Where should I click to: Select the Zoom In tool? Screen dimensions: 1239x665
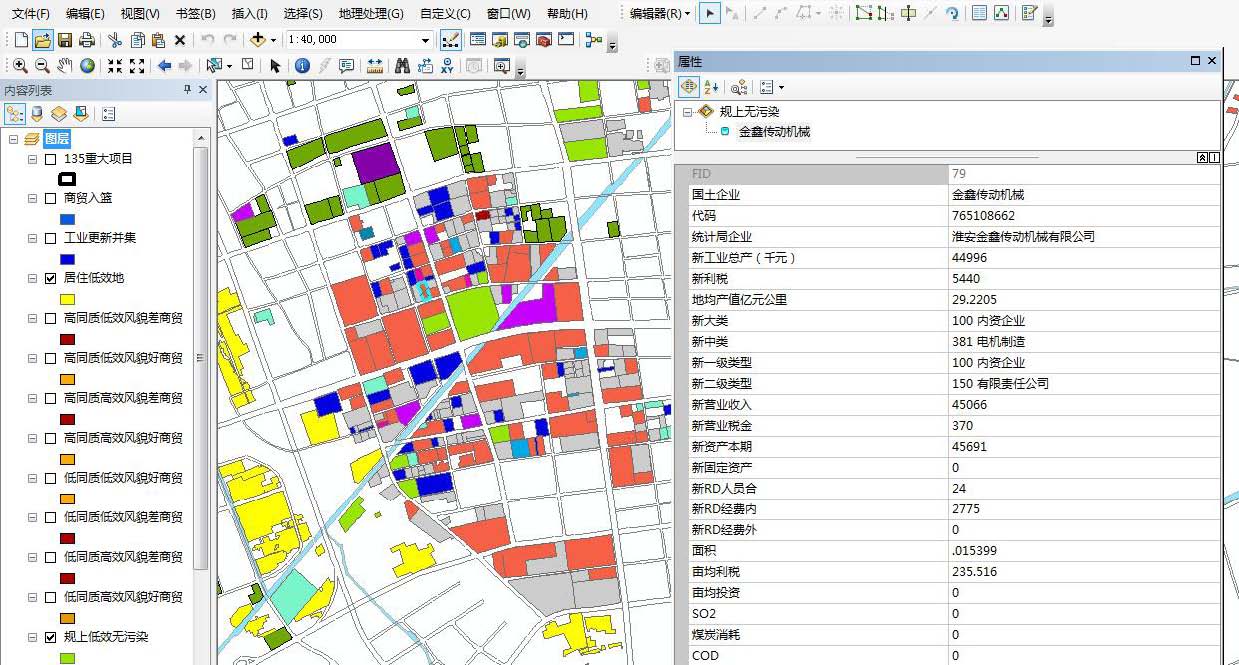(20, 66)
